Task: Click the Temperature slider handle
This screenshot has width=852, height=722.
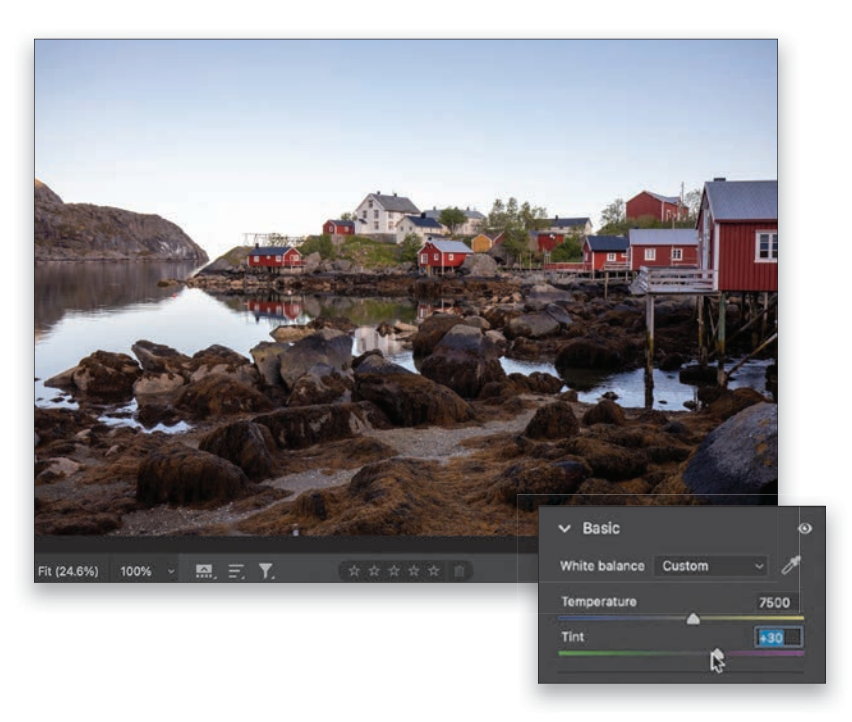Action: coord(693,619)
